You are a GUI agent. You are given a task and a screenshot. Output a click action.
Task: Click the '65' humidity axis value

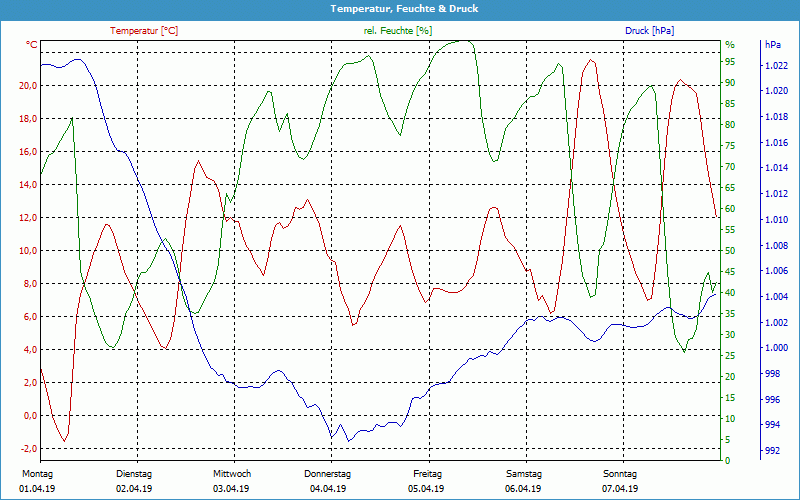click(730, 188)
